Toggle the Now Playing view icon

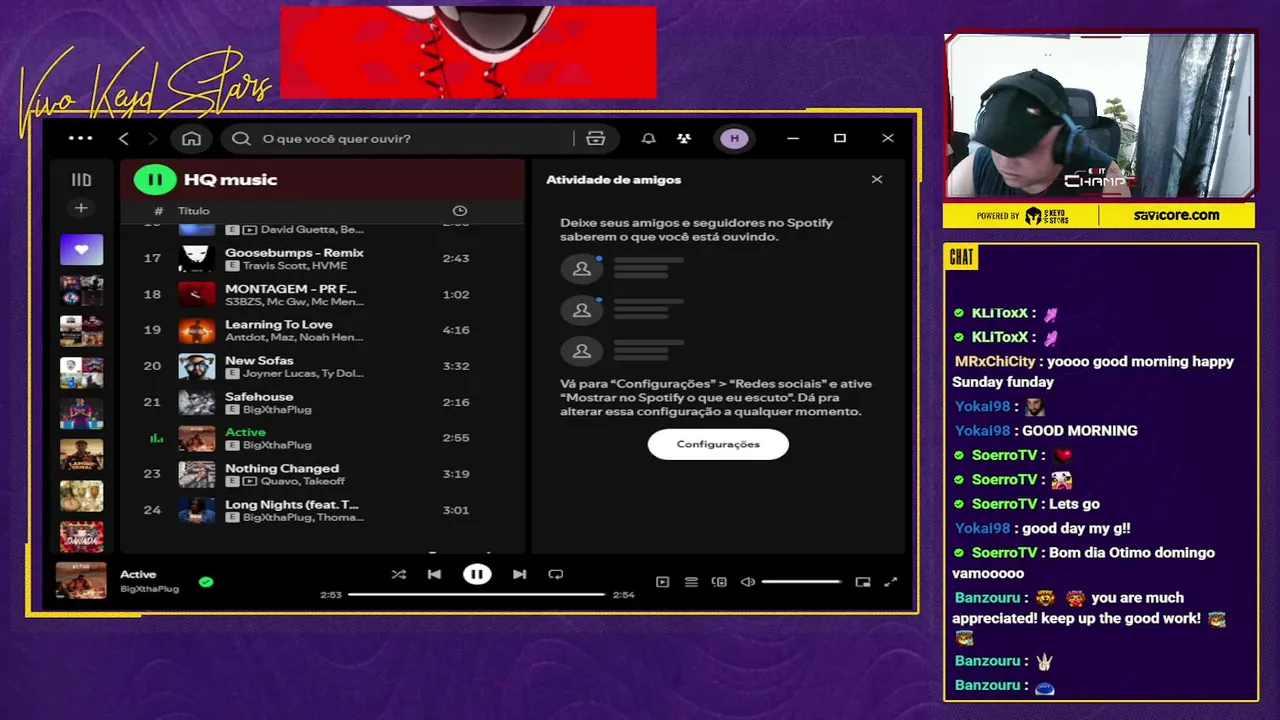tap(662, 582)
